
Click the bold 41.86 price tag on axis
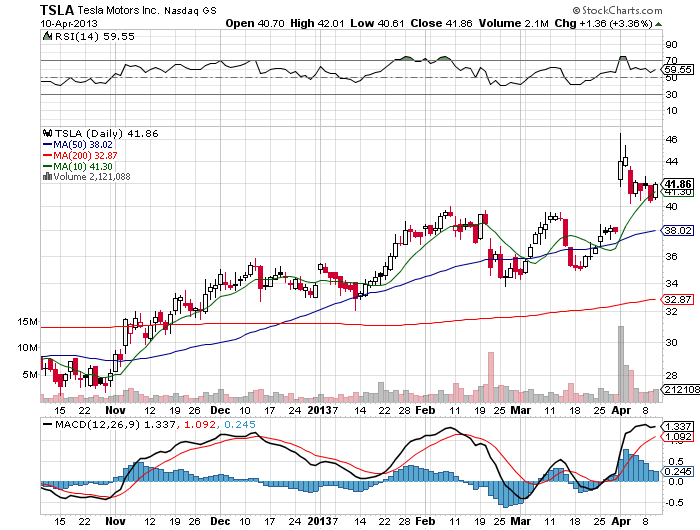pyautogui.click(x=678, y=184)
